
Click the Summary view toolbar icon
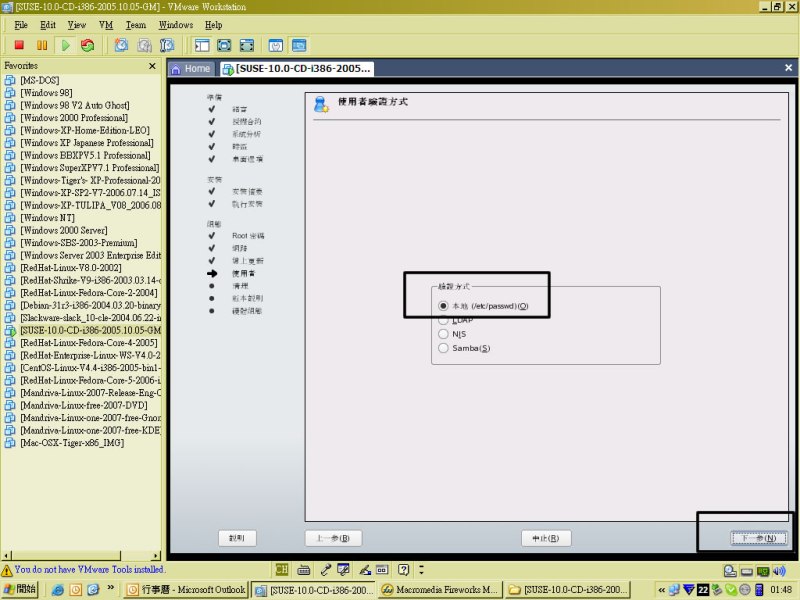(x=276, y=45)
